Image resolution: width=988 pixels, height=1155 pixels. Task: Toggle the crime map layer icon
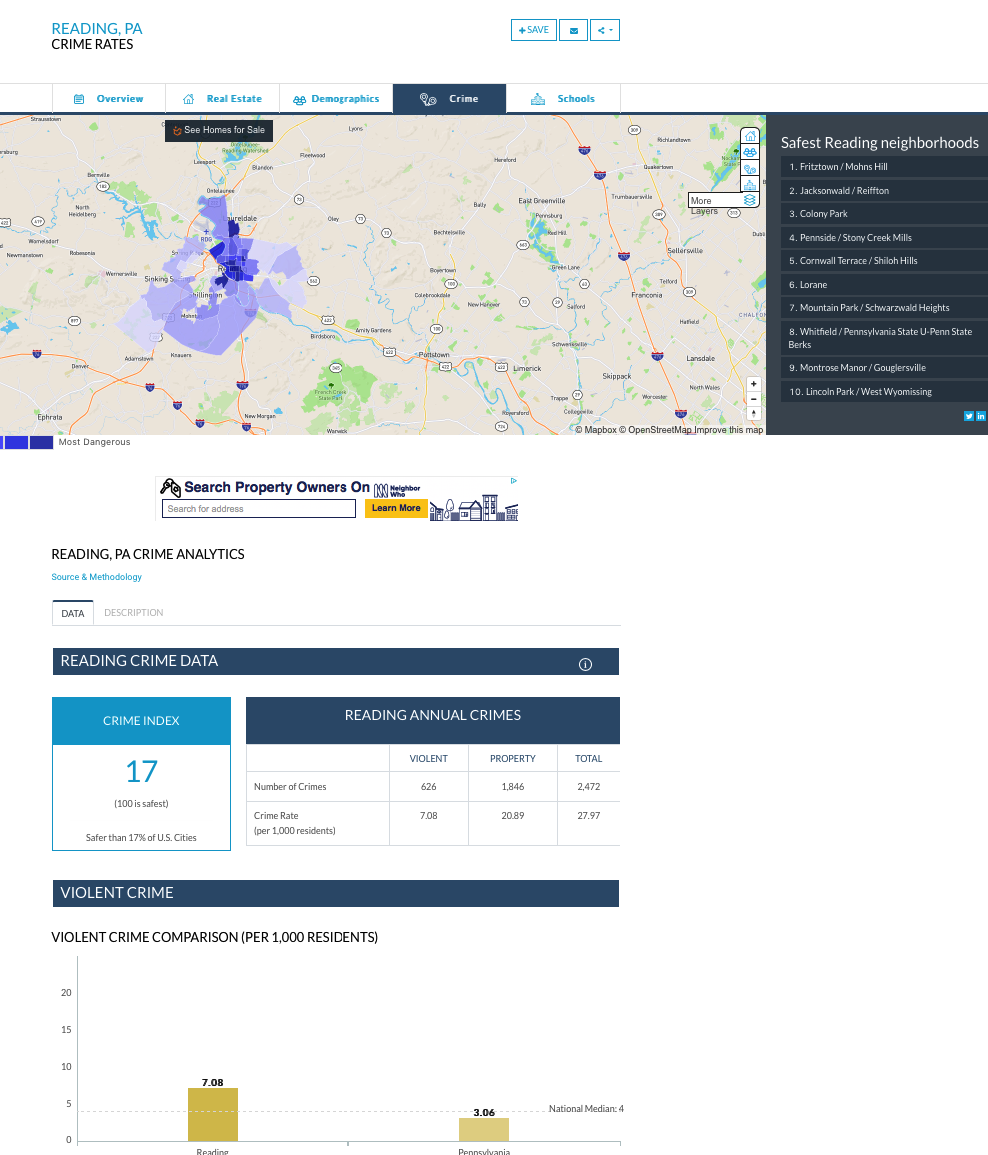tap(750, 169)
